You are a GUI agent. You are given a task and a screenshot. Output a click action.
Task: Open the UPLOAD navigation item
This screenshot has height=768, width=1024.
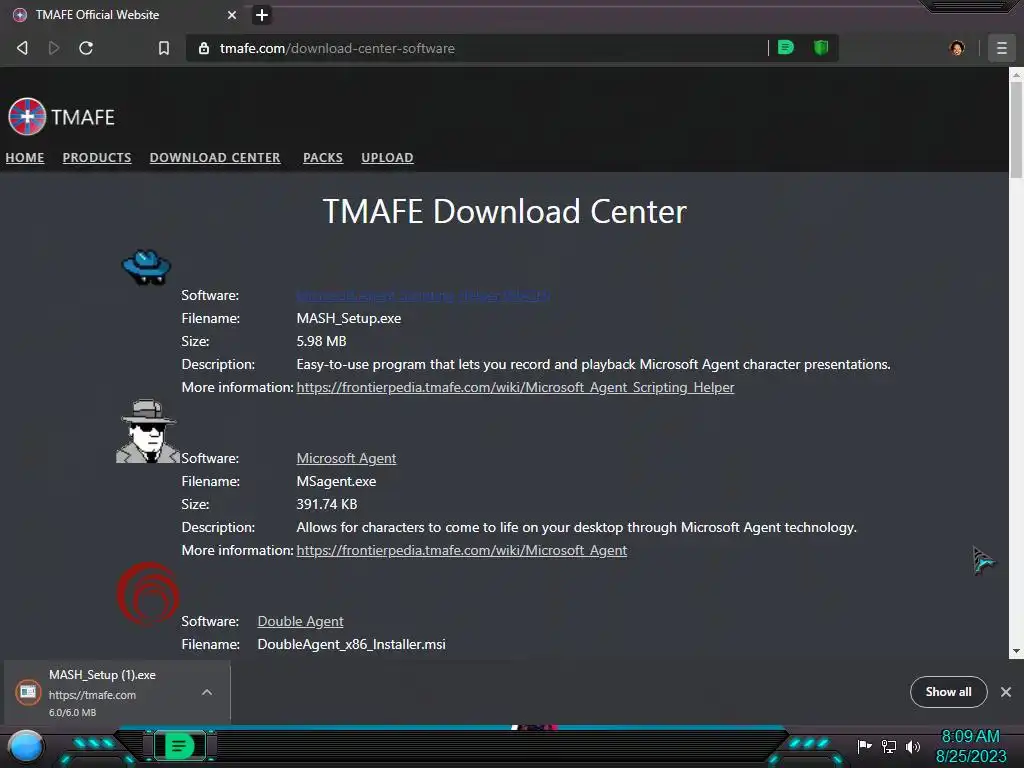coord(387,157)
